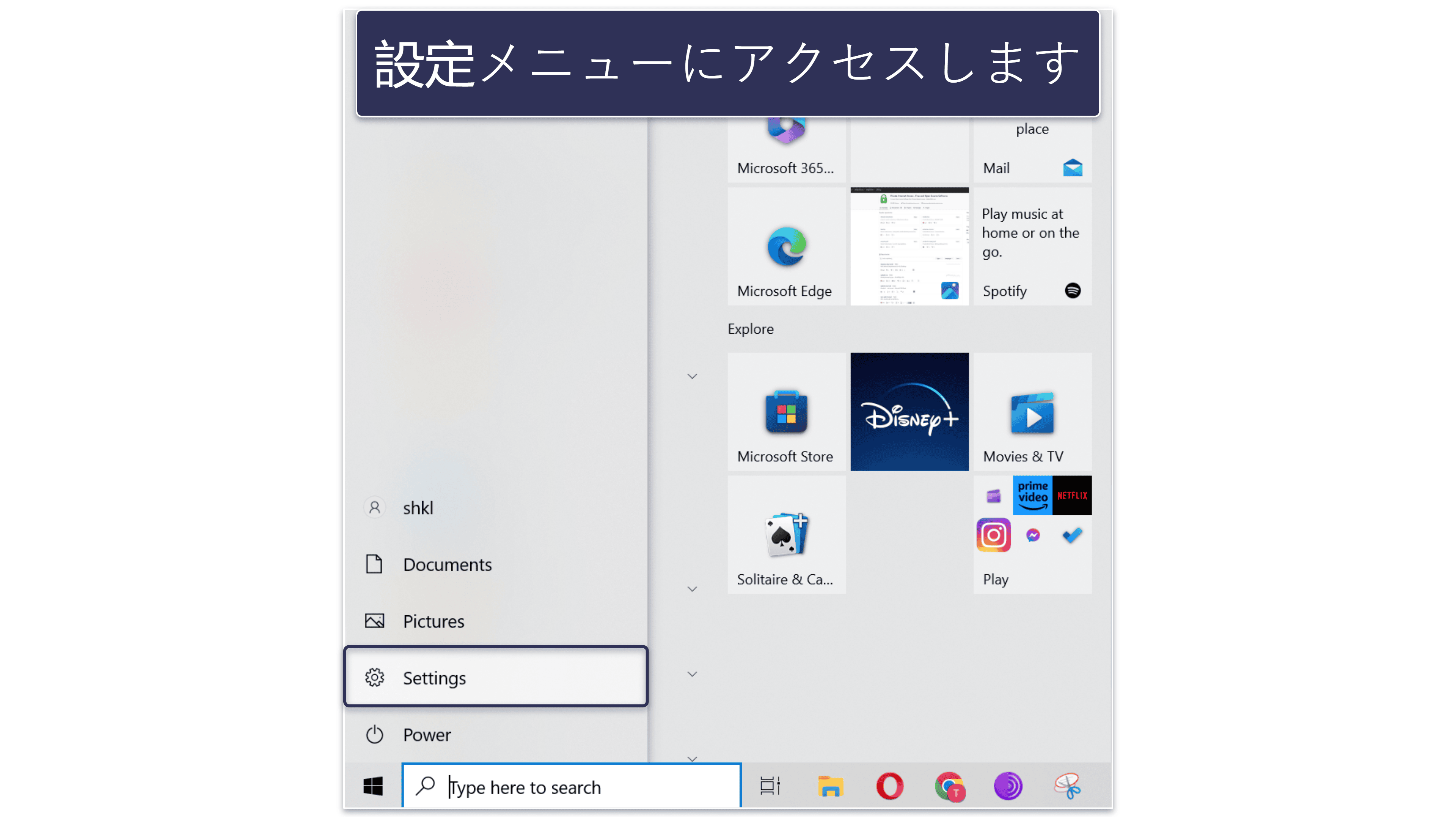The height and width of the screenshot is (817, 1456).
Task: Open Instagram in the Play folder
Action: pos(993,535)
